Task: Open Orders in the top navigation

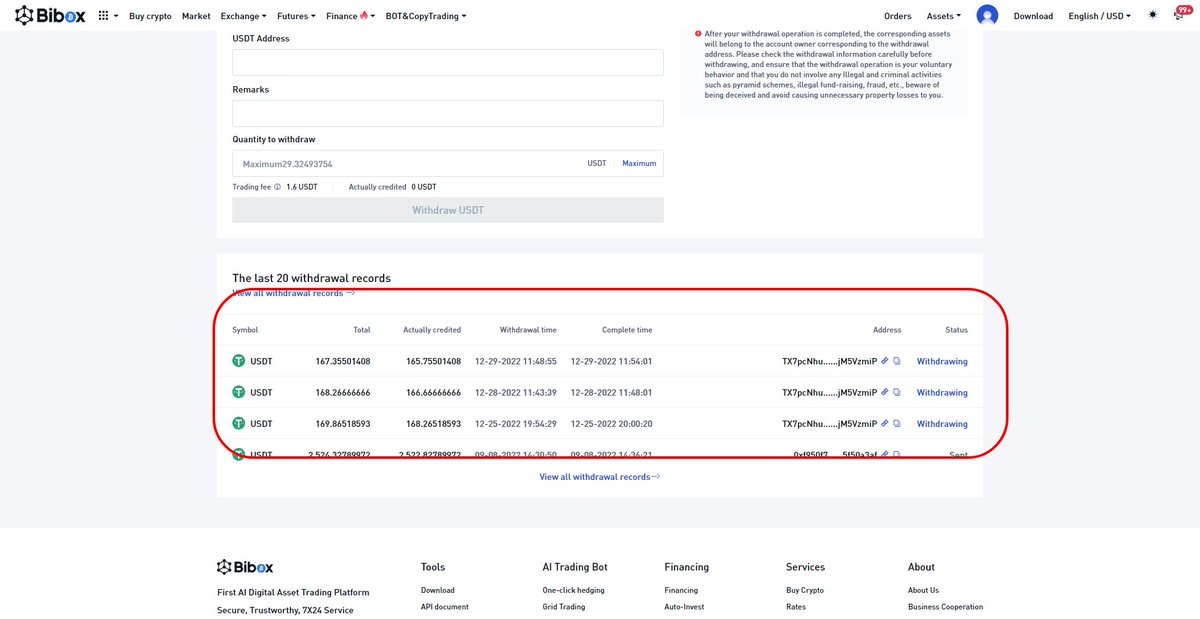Action: (x=898, y=16)
